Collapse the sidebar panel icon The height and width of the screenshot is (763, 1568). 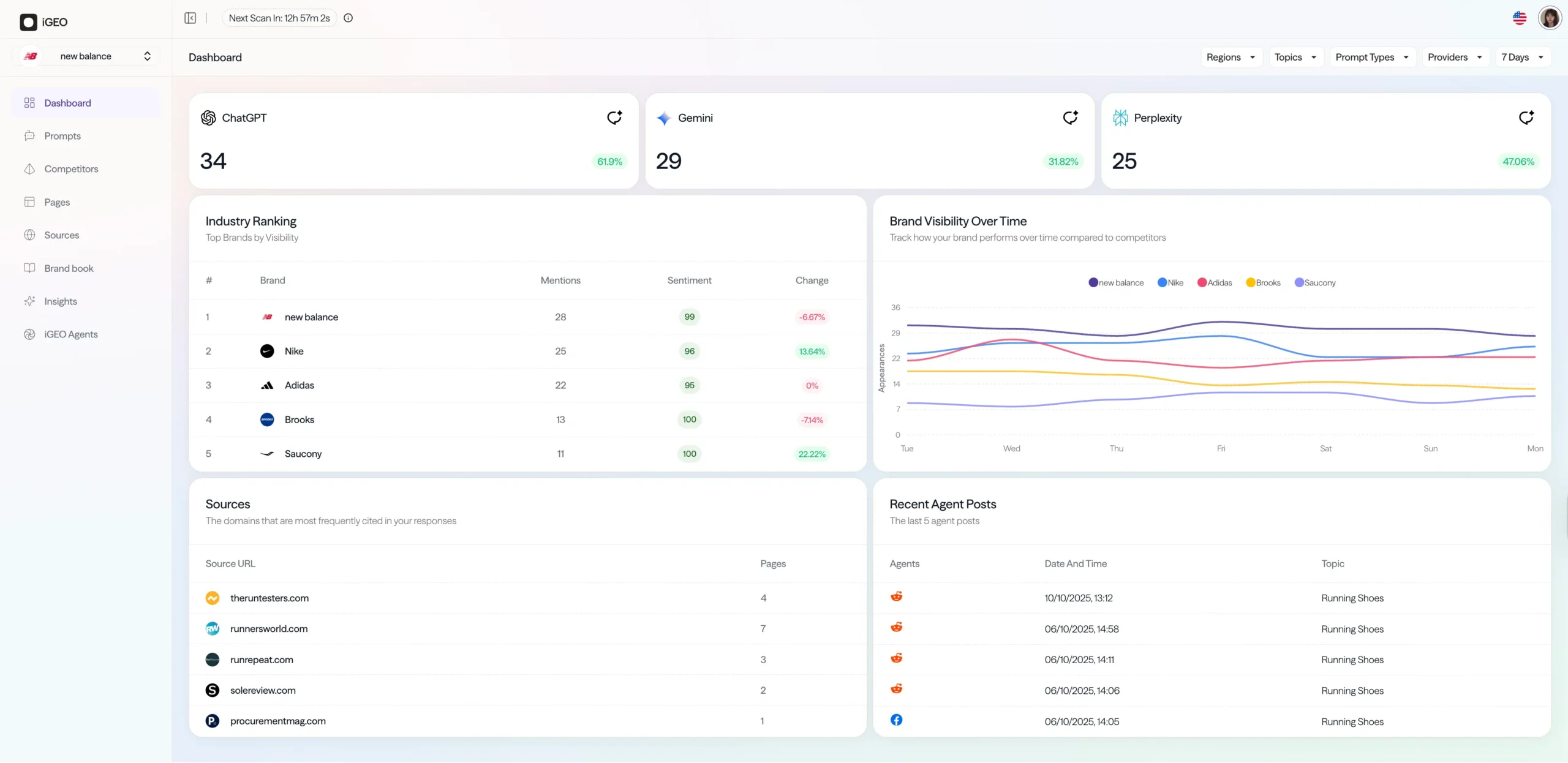point(190,18)
